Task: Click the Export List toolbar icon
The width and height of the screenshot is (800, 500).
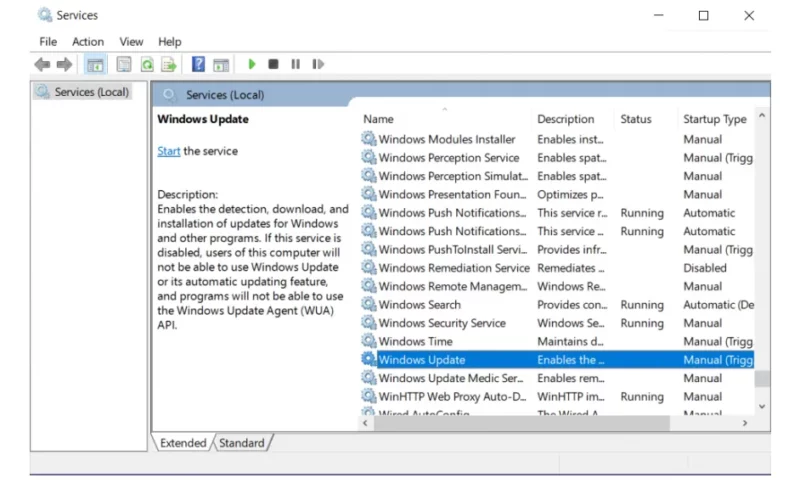Action: click(169, 64)
